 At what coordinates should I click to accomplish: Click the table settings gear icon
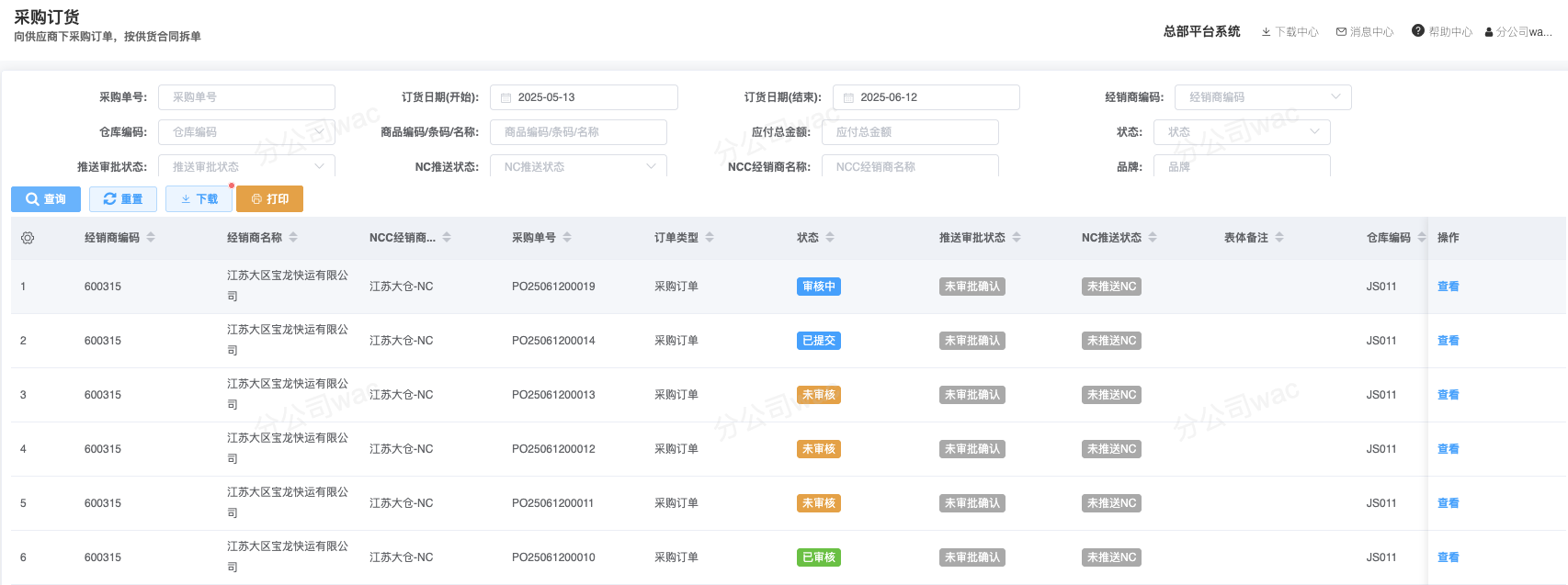28,238
